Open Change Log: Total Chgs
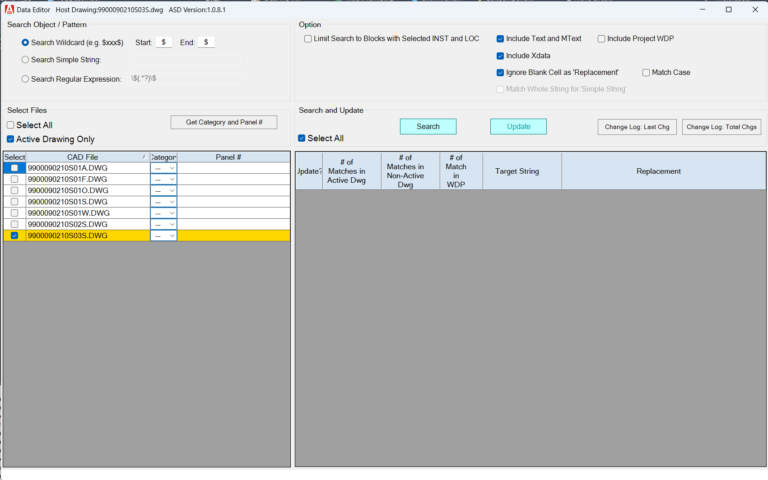The image size is (768, 480). click(721, 127)
